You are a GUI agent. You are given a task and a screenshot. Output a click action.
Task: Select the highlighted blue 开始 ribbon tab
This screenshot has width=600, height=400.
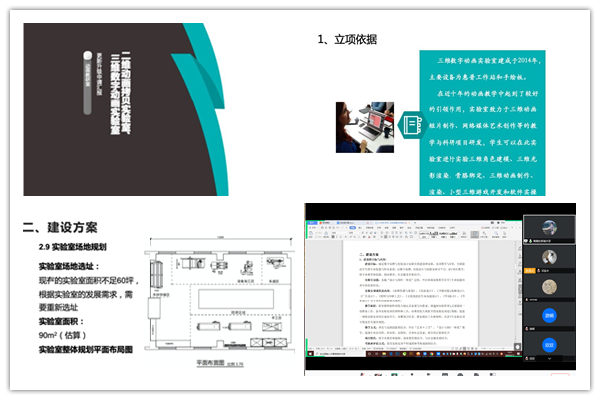(353, 228)
